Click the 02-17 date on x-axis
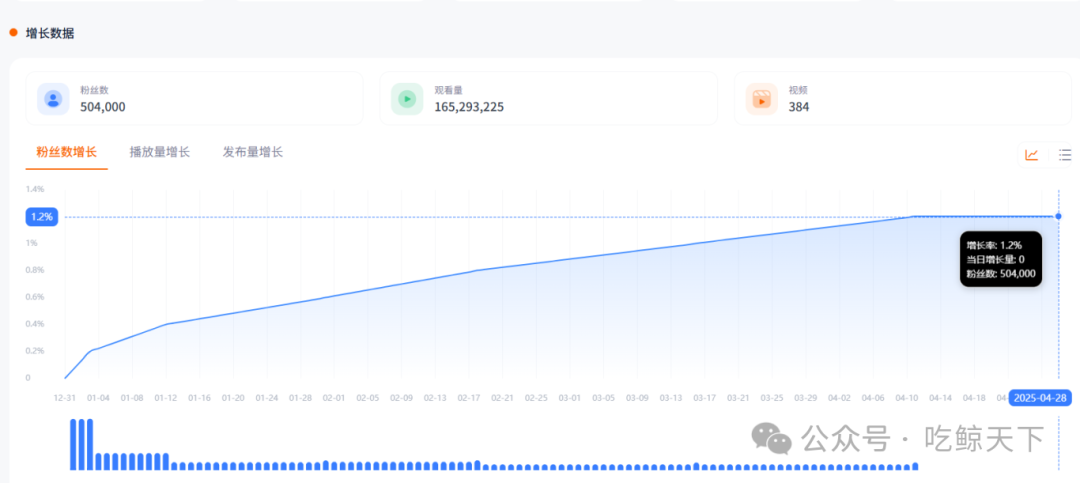The height and width of the screenshot is (483, 1080). (x=469, y=397)
